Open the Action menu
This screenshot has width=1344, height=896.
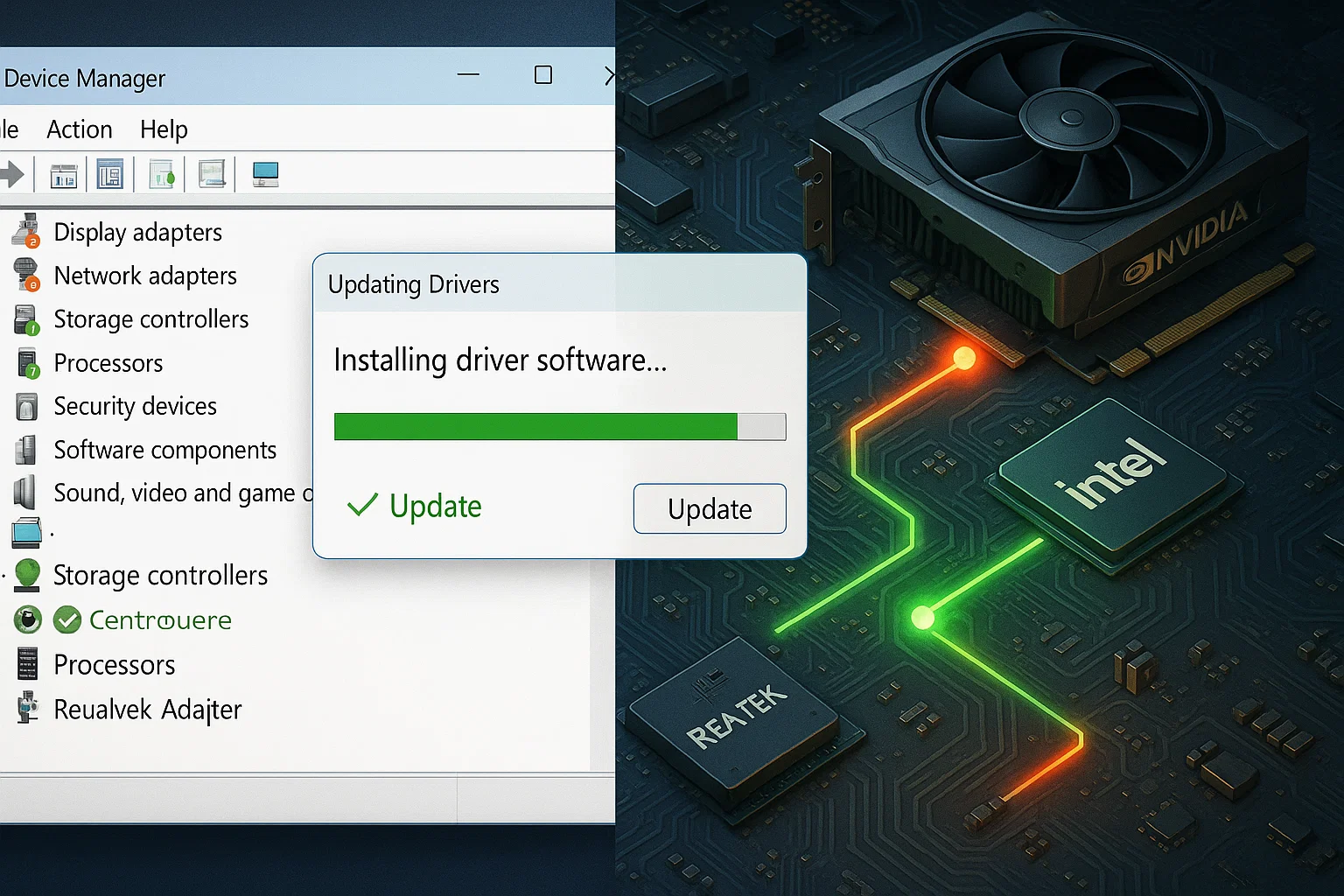(79, 129)
